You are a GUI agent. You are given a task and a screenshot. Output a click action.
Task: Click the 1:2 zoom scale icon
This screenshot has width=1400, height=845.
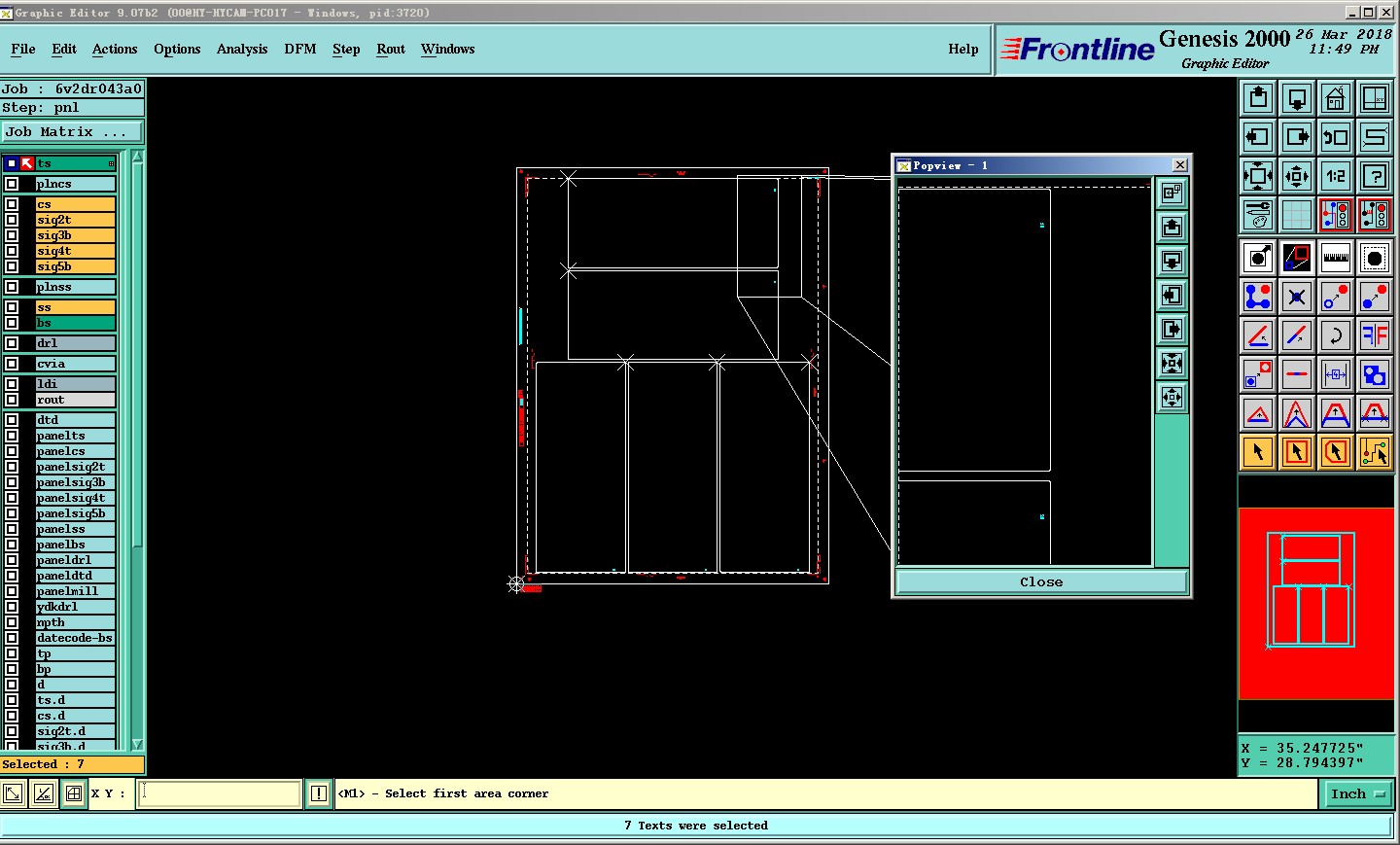[x=1336, y=176]
